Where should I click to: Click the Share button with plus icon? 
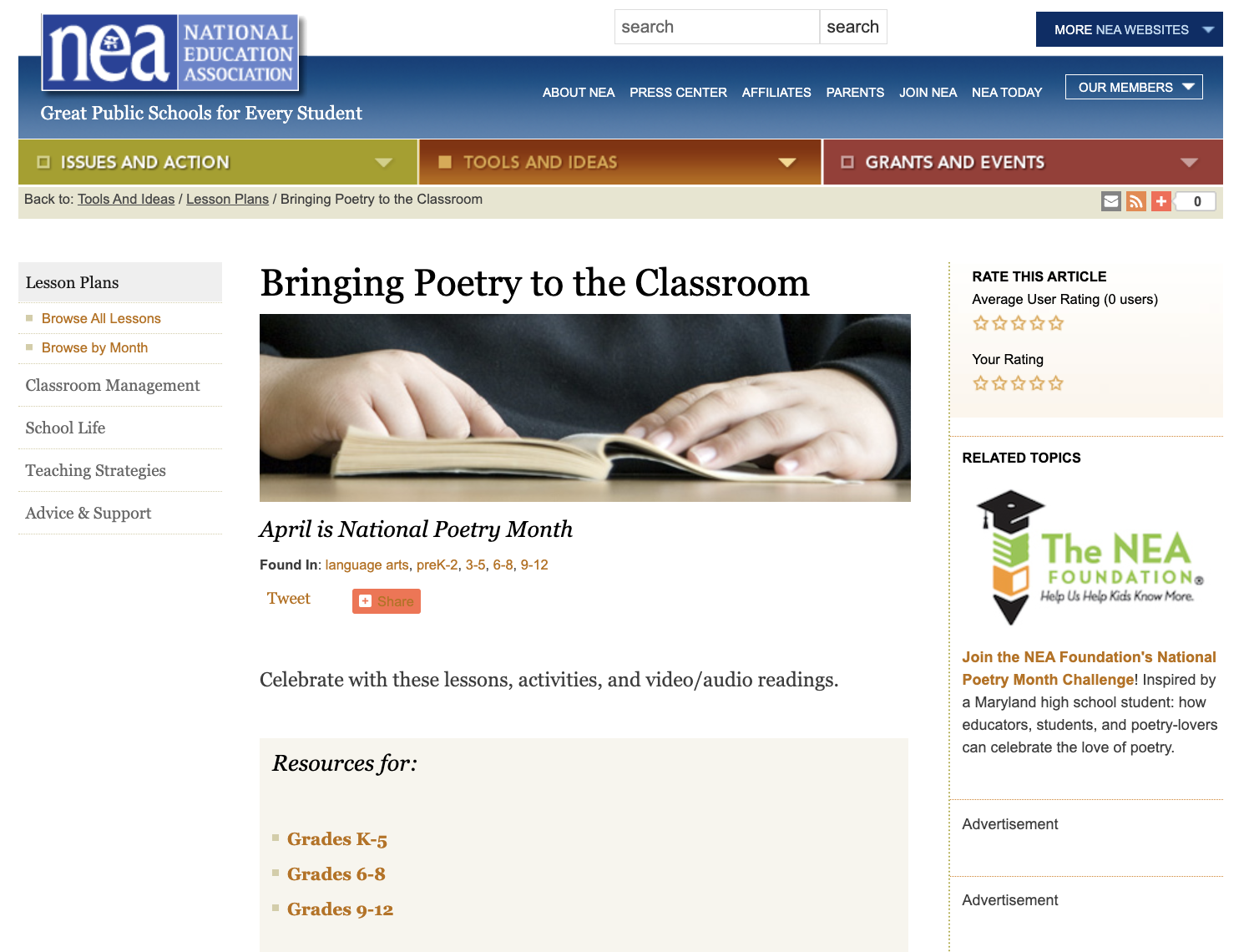click(x=386, y=600)
